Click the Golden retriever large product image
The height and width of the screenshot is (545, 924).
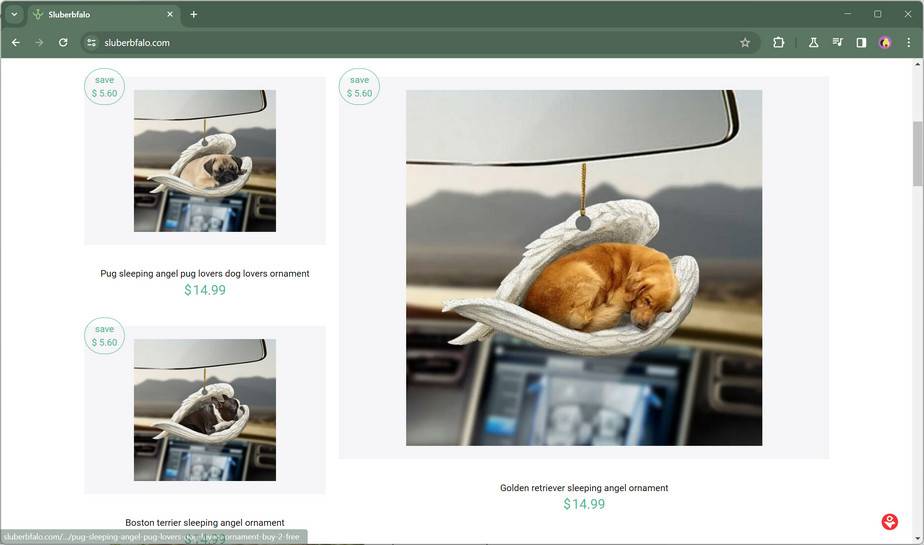point(584,267)
